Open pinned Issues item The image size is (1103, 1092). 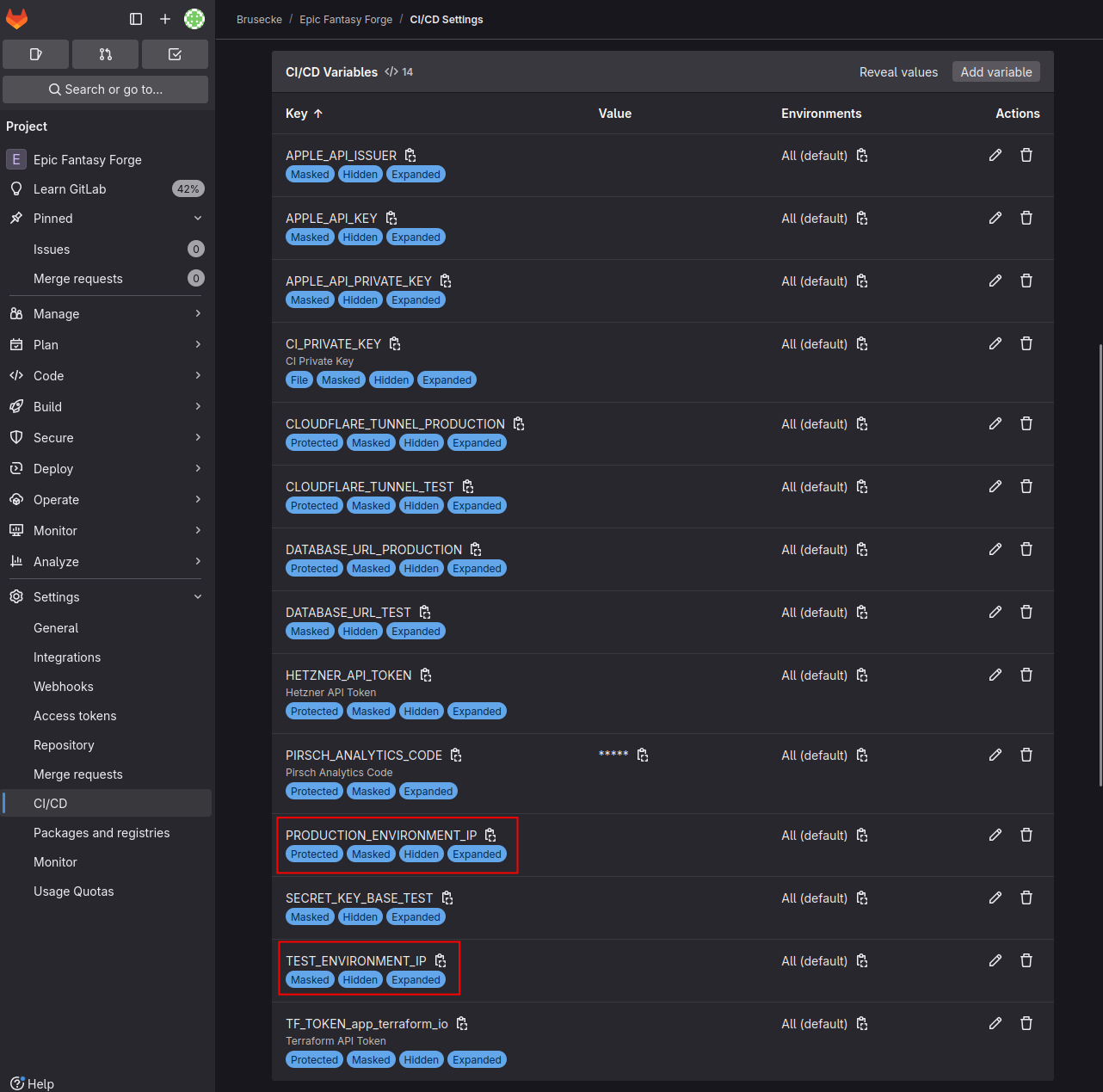(106, 250)
